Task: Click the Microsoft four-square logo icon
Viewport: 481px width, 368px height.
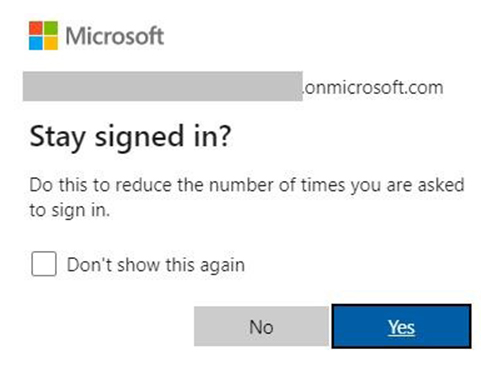Action: click(43, 36)
